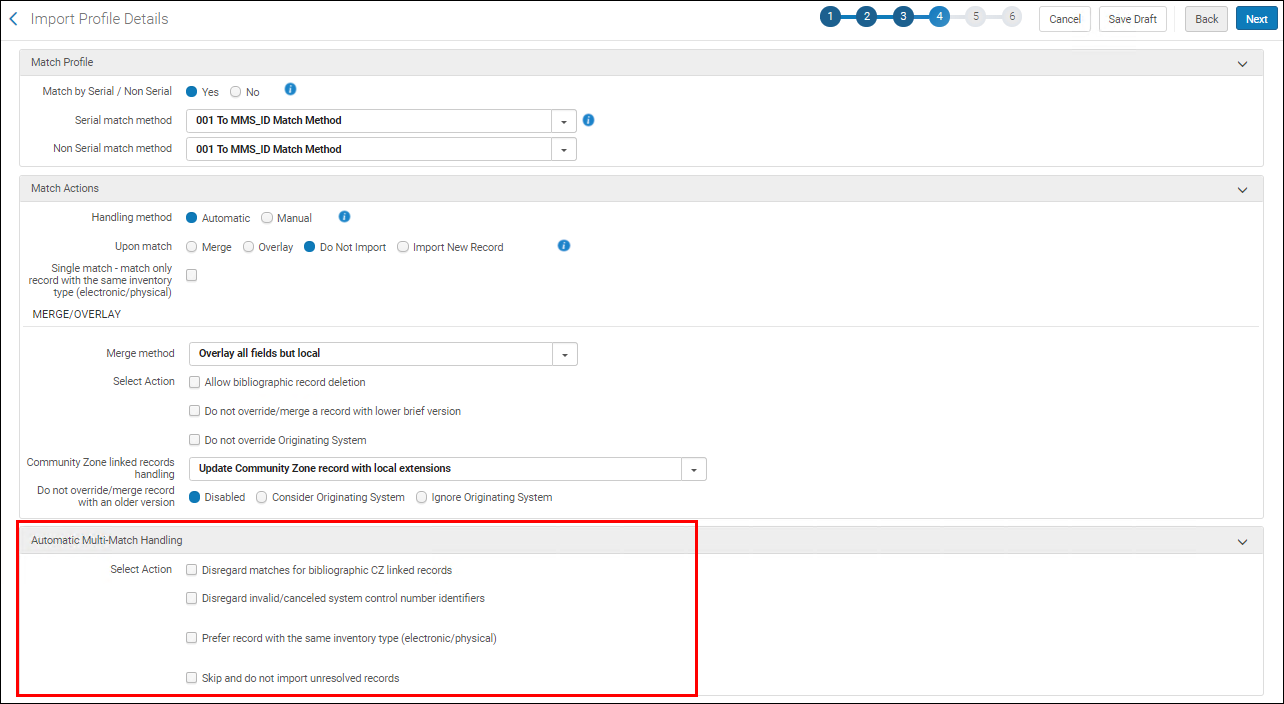Open Community Zone linked records handling dropdown arrow
Image resolution: width=1284 pixels, height=704 pixels.
(694, 469)
